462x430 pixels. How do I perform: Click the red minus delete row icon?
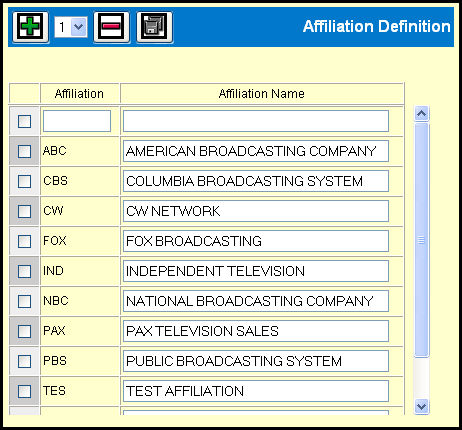click(x=111, y=27)
